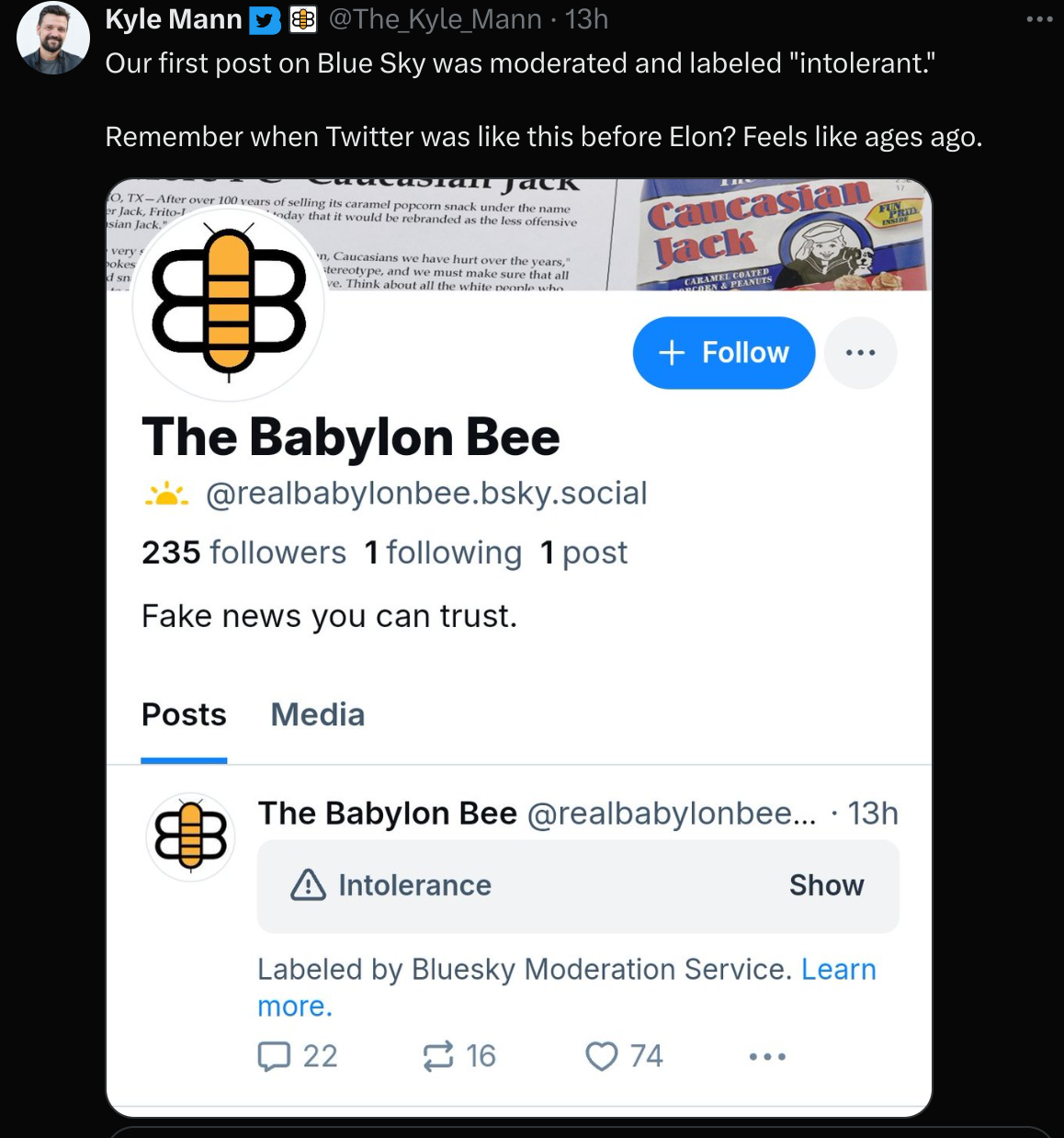Open Kyle Mann's profile avatar
Screen dimensions: 1064x1138
[x=53, y=38]
